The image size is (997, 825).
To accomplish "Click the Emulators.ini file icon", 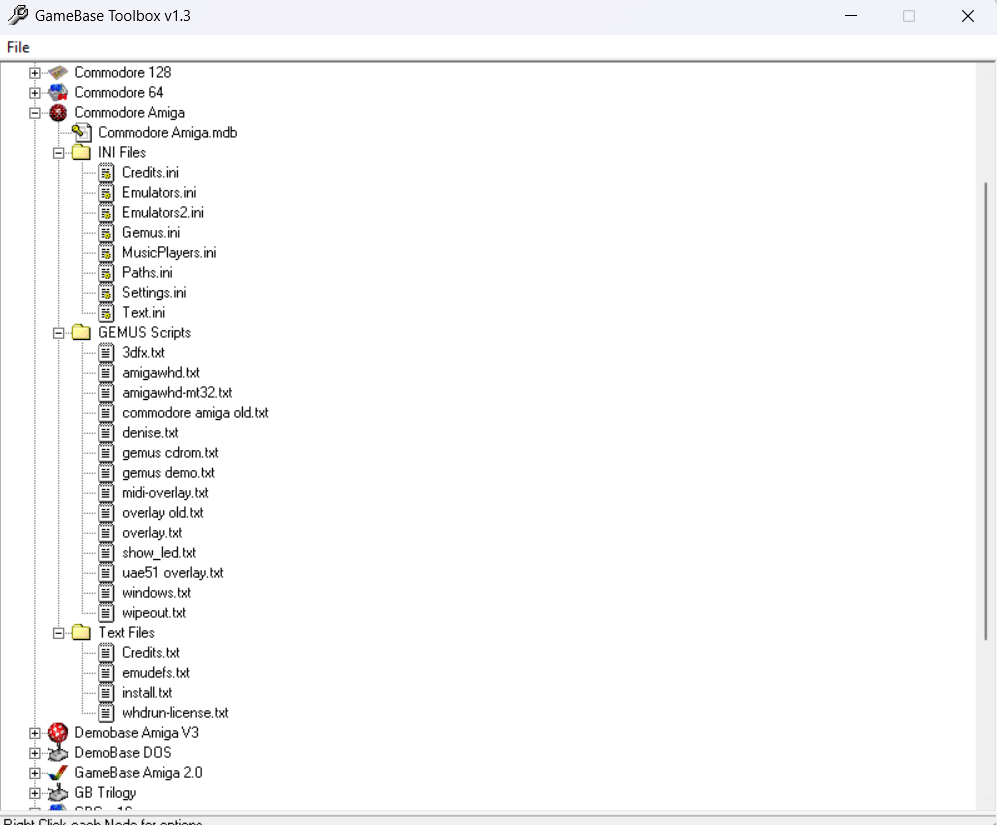I will (x=106, y=193).
